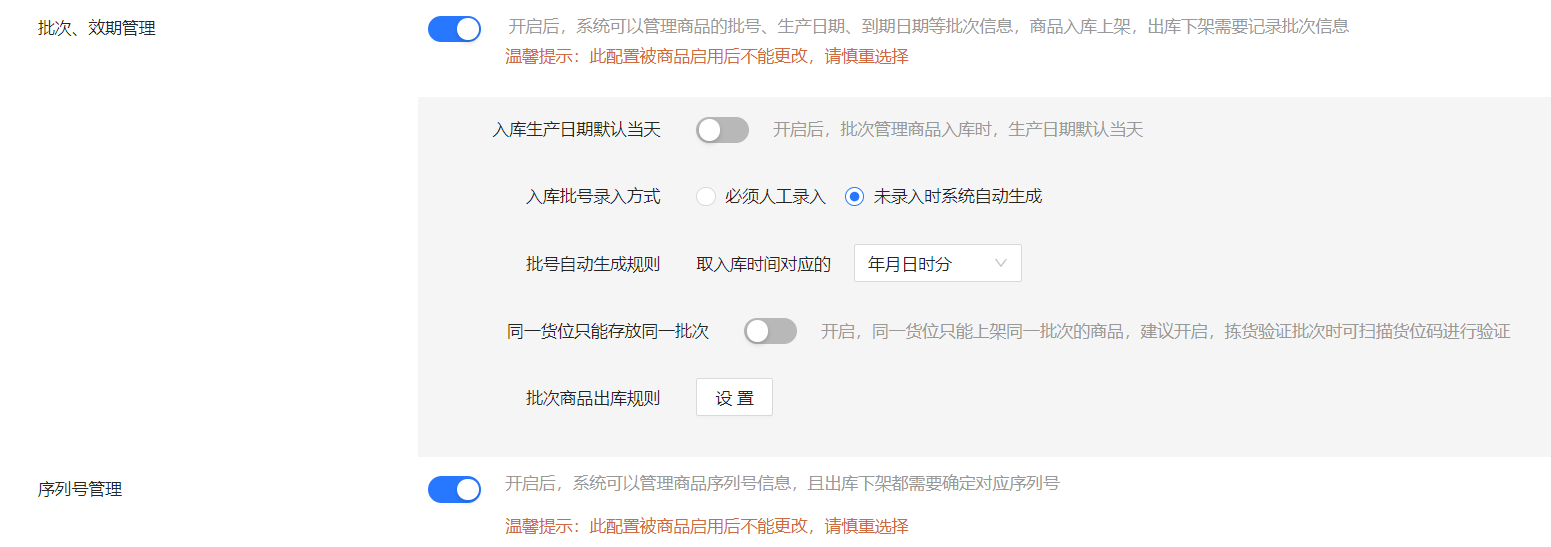1551x547 pixels.
Task: Click the 设置 button for 批次商品出库规则
Action: pyautogui.click(x=734, y=397)
